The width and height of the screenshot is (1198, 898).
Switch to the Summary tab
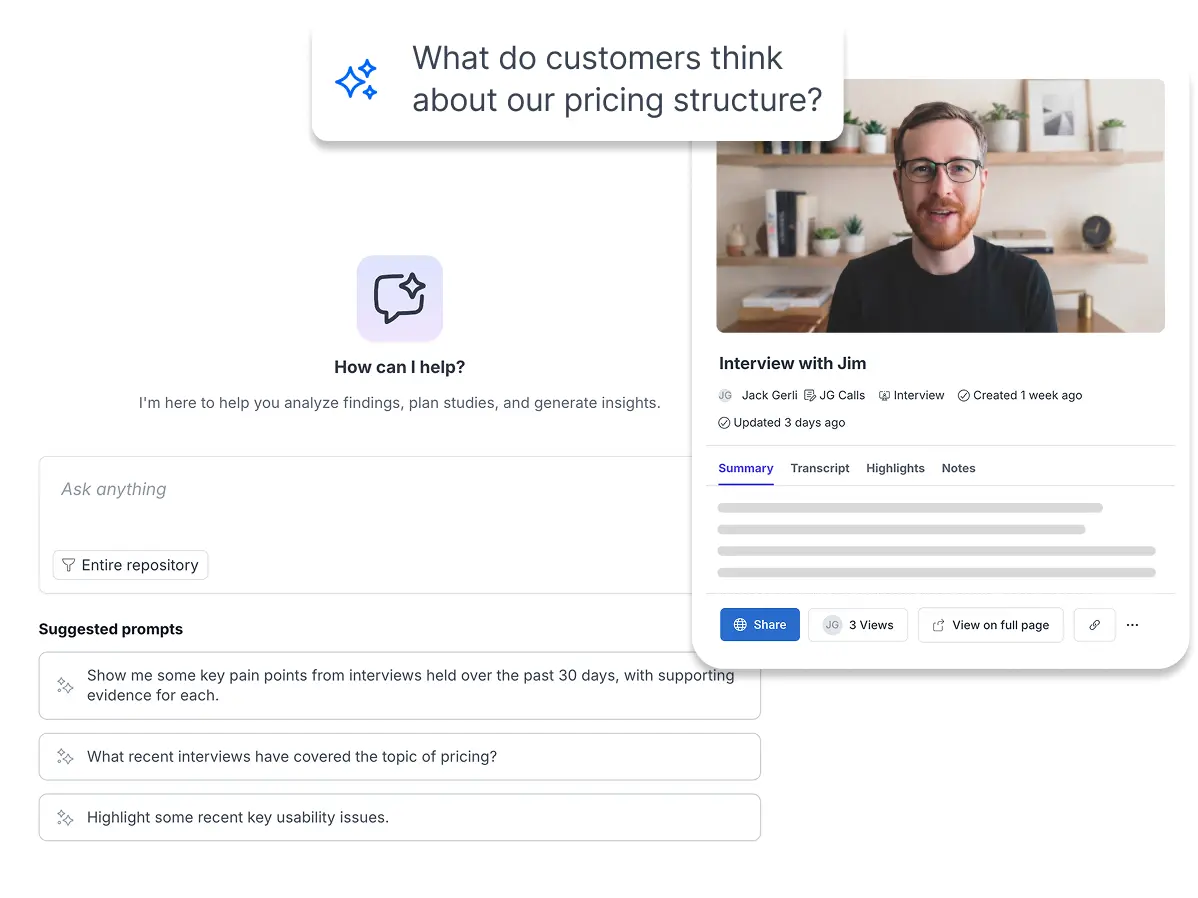[746, 468]
